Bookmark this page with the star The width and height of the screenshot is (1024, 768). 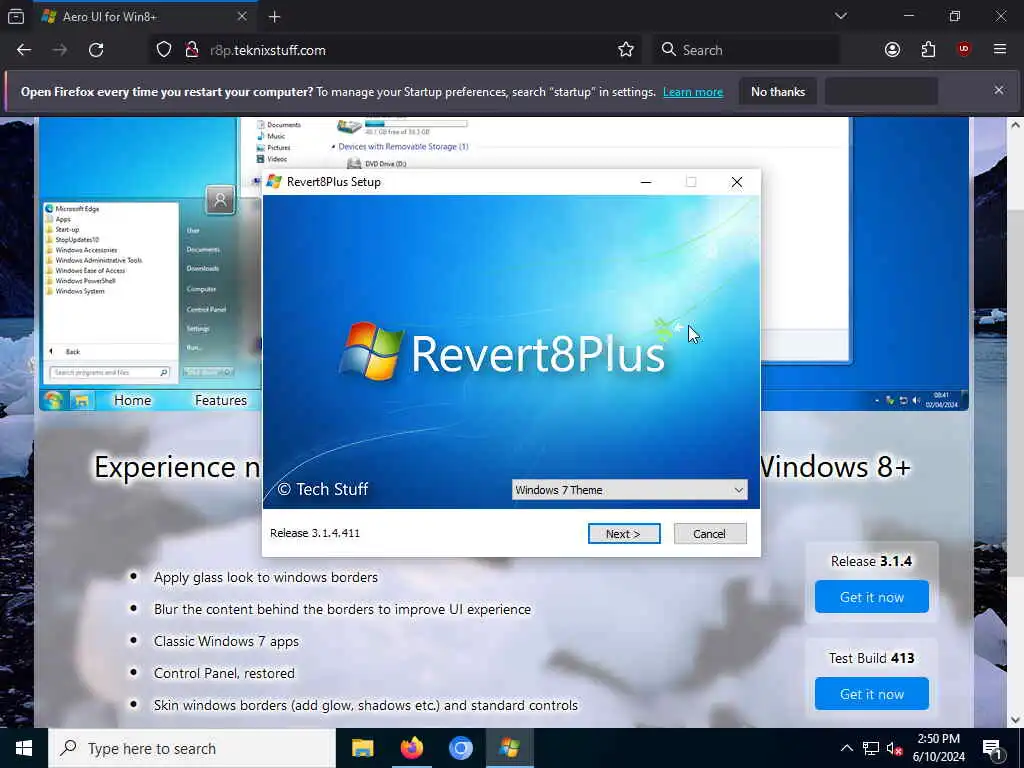point(626,50)
